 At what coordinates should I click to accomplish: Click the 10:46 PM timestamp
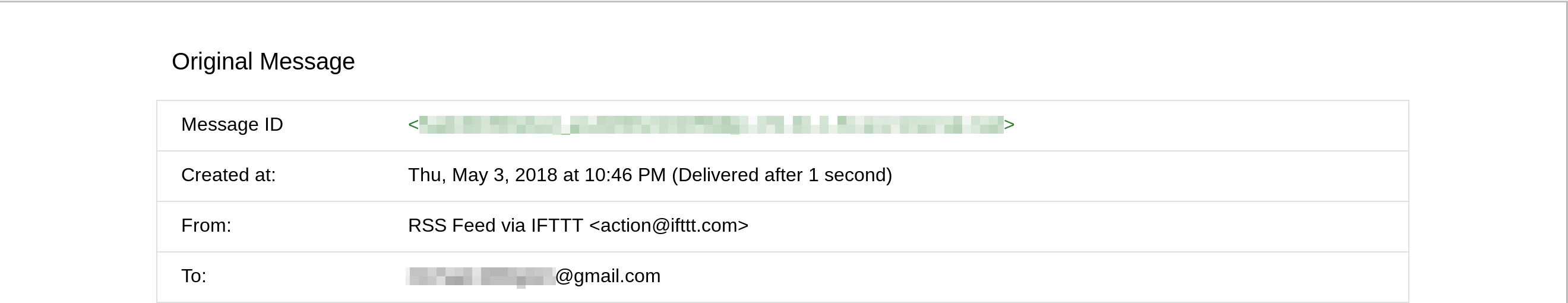[624, 175]
